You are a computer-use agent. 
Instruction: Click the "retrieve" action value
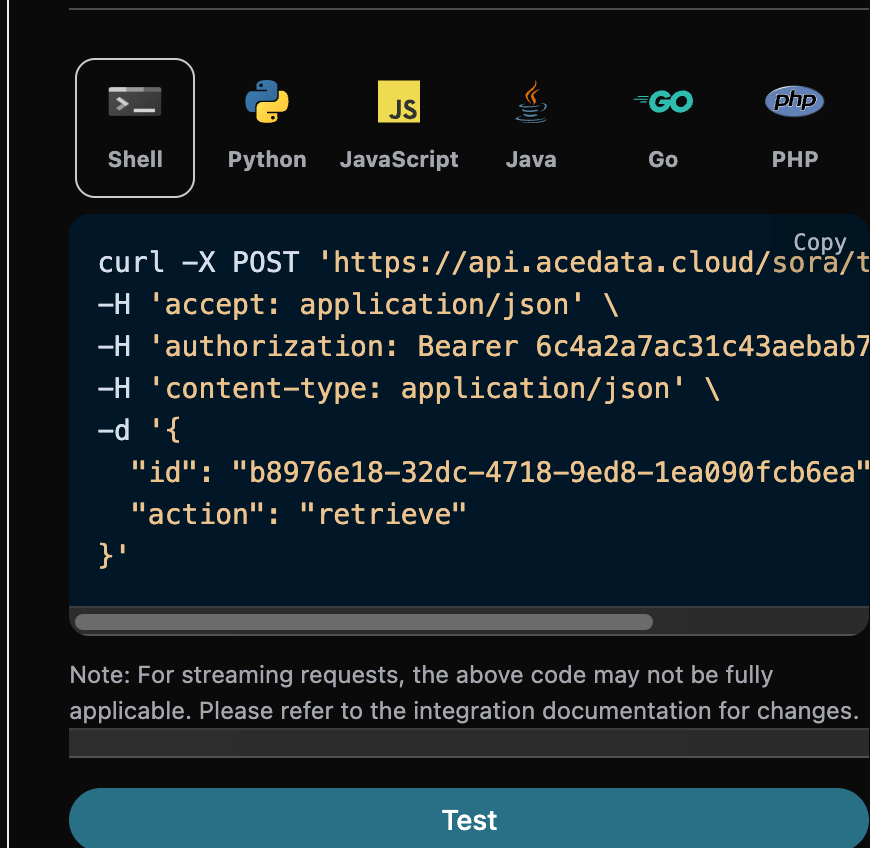click(391, 514)
